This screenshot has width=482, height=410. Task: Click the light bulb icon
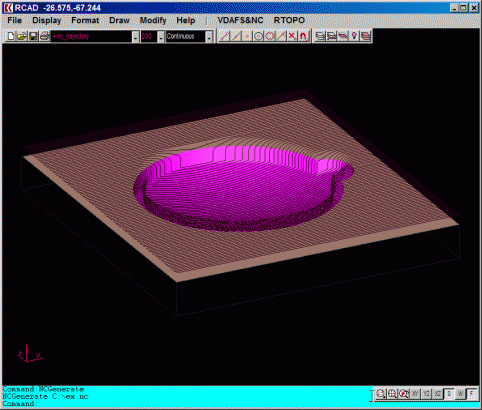click(354, 36)
